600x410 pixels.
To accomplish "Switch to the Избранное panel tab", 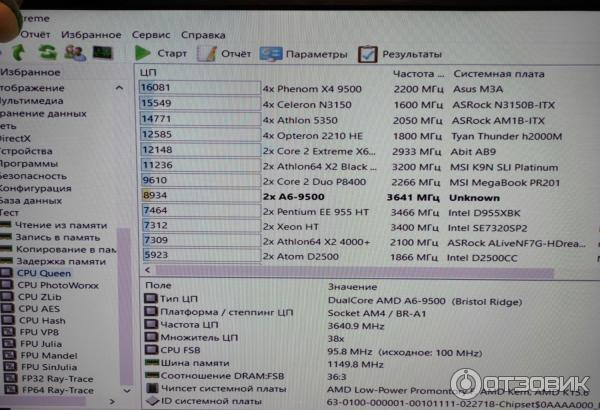I will click(x=30, y=72).
